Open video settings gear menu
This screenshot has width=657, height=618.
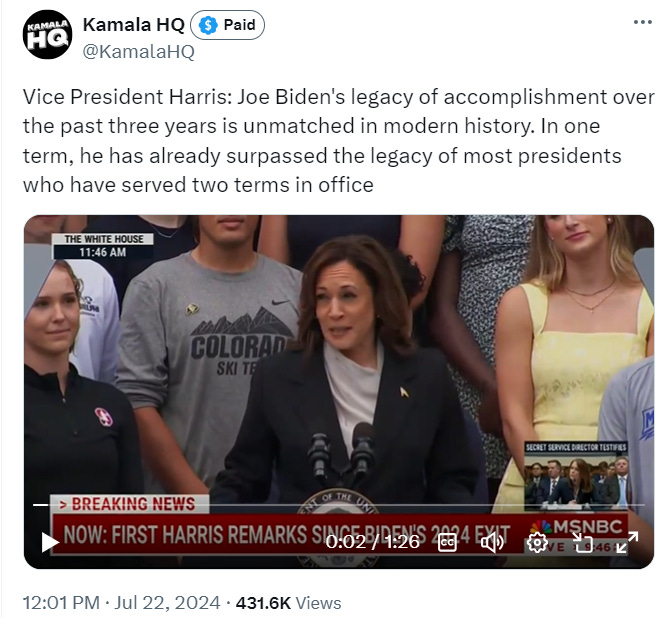click(x=537, y=543)
